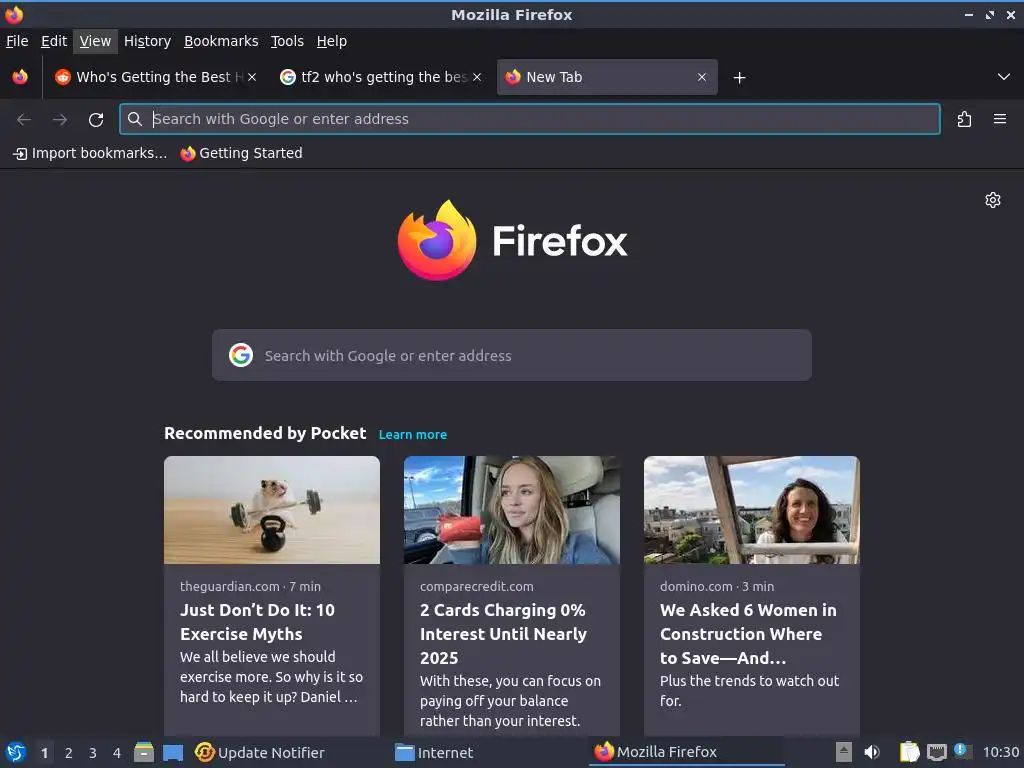
Task: Click 'Recommended by Pocket' heading
Action: (x=265, y=433)
